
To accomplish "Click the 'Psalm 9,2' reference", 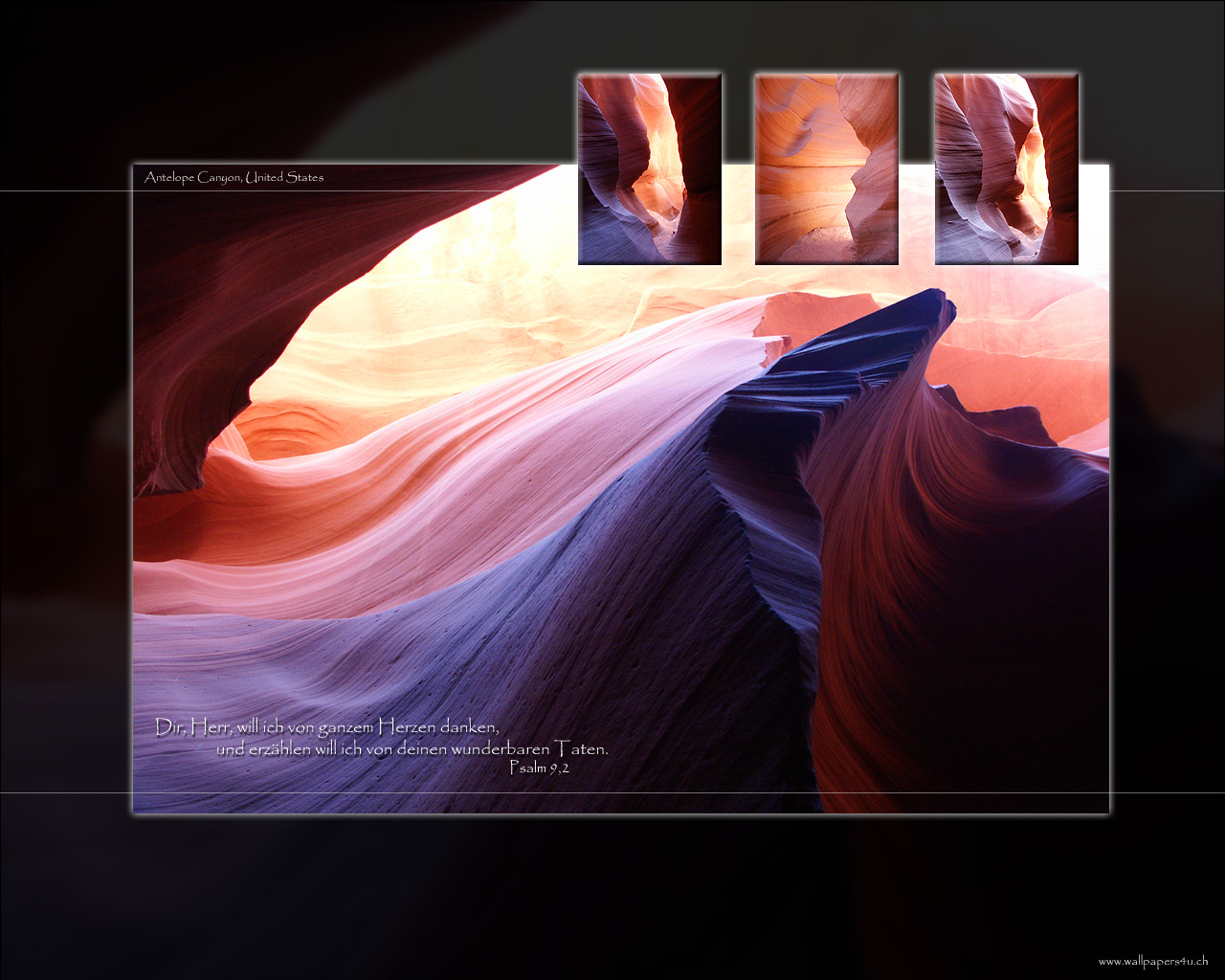I will tap(540, 768).
